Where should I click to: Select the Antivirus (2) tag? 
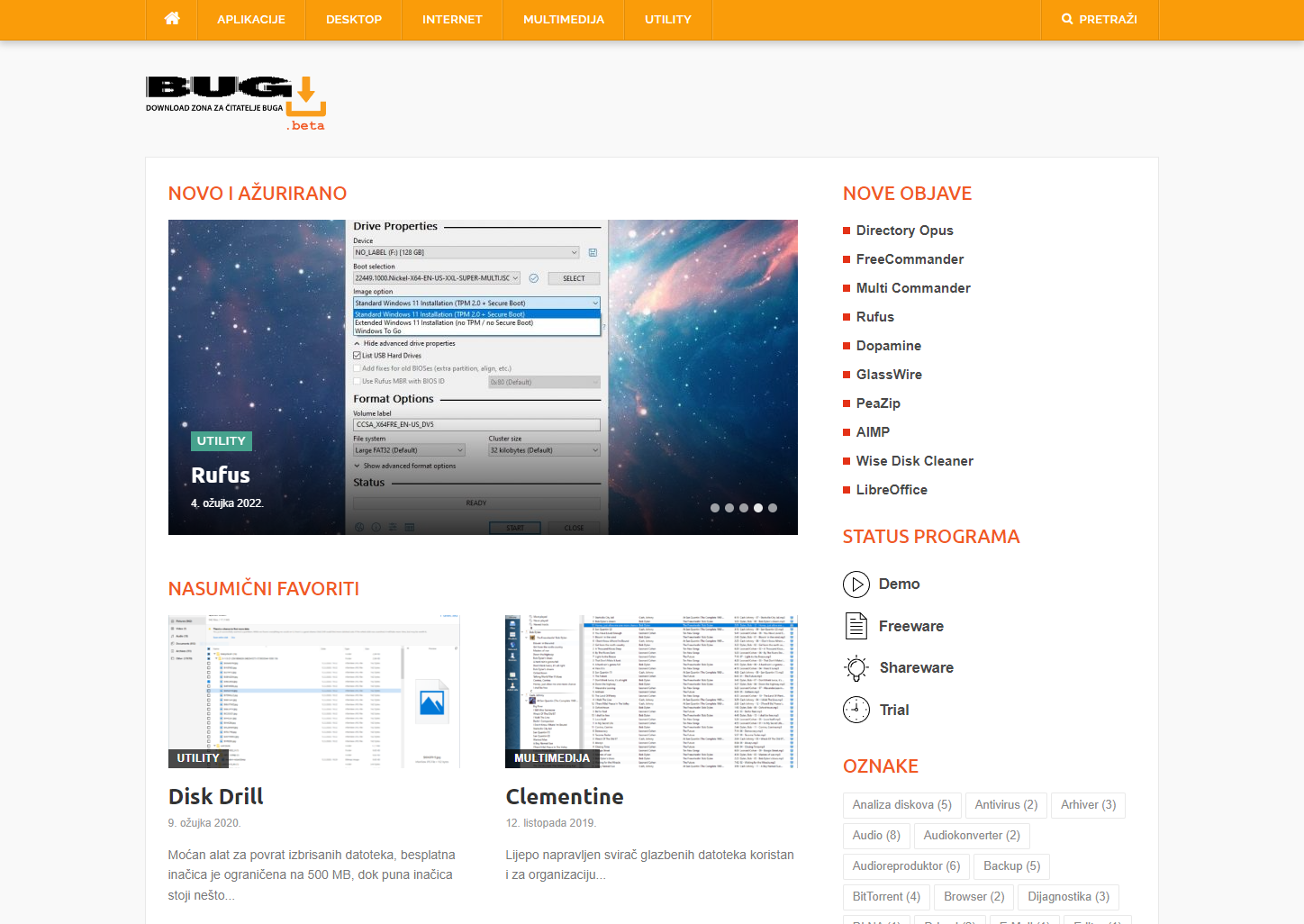coord(1006,805)
